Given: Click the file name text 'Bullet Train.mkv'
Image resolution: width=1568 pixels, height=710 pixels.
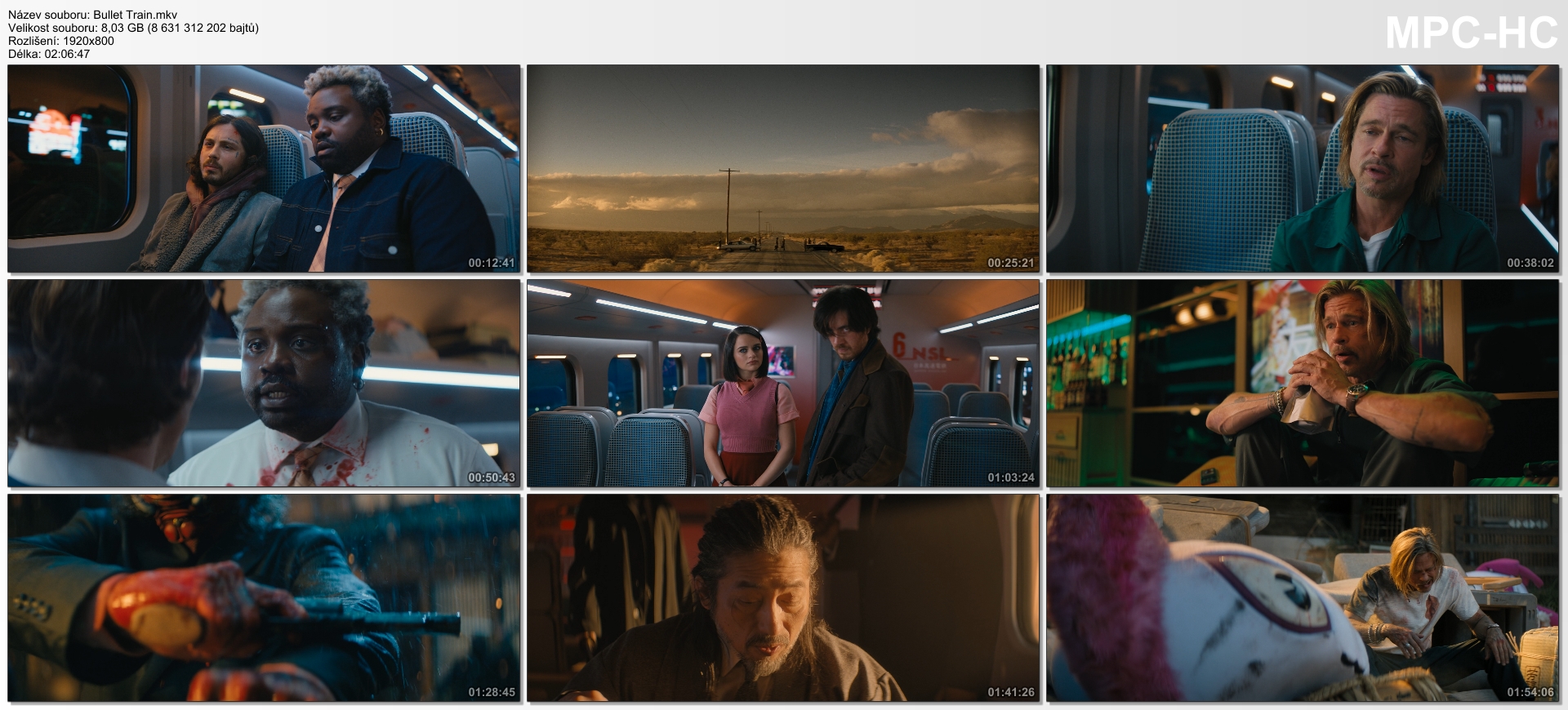Looking at the screenshot, I should (136, 15).
